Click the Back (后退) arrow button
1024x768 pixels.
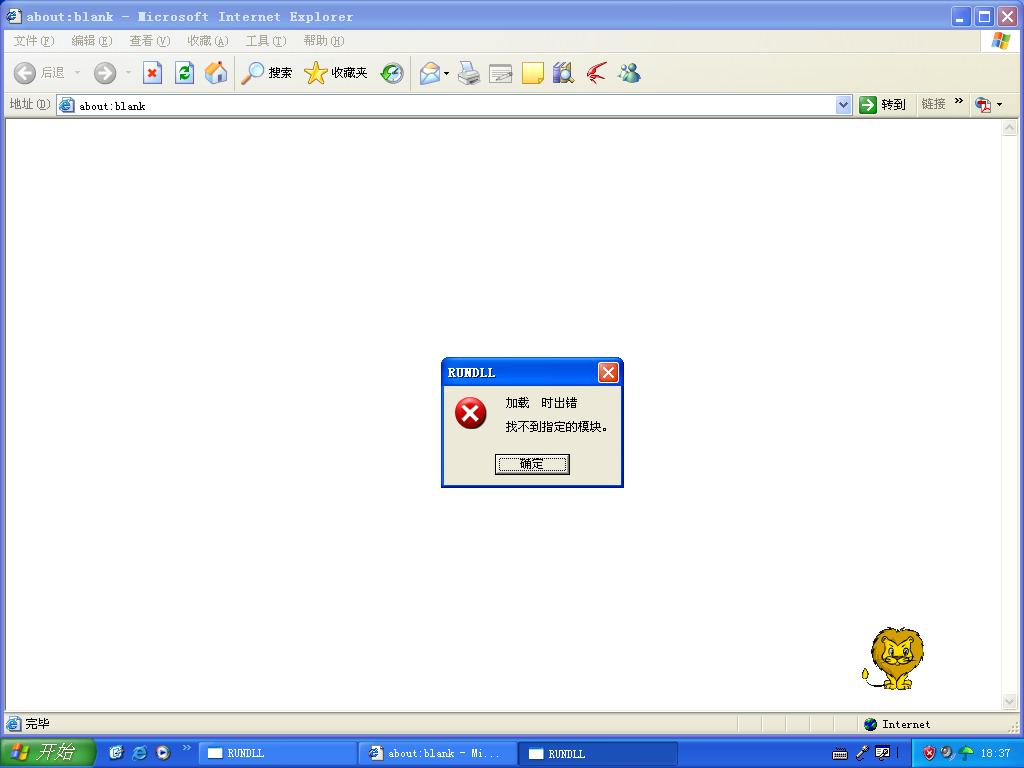(39, 72)
